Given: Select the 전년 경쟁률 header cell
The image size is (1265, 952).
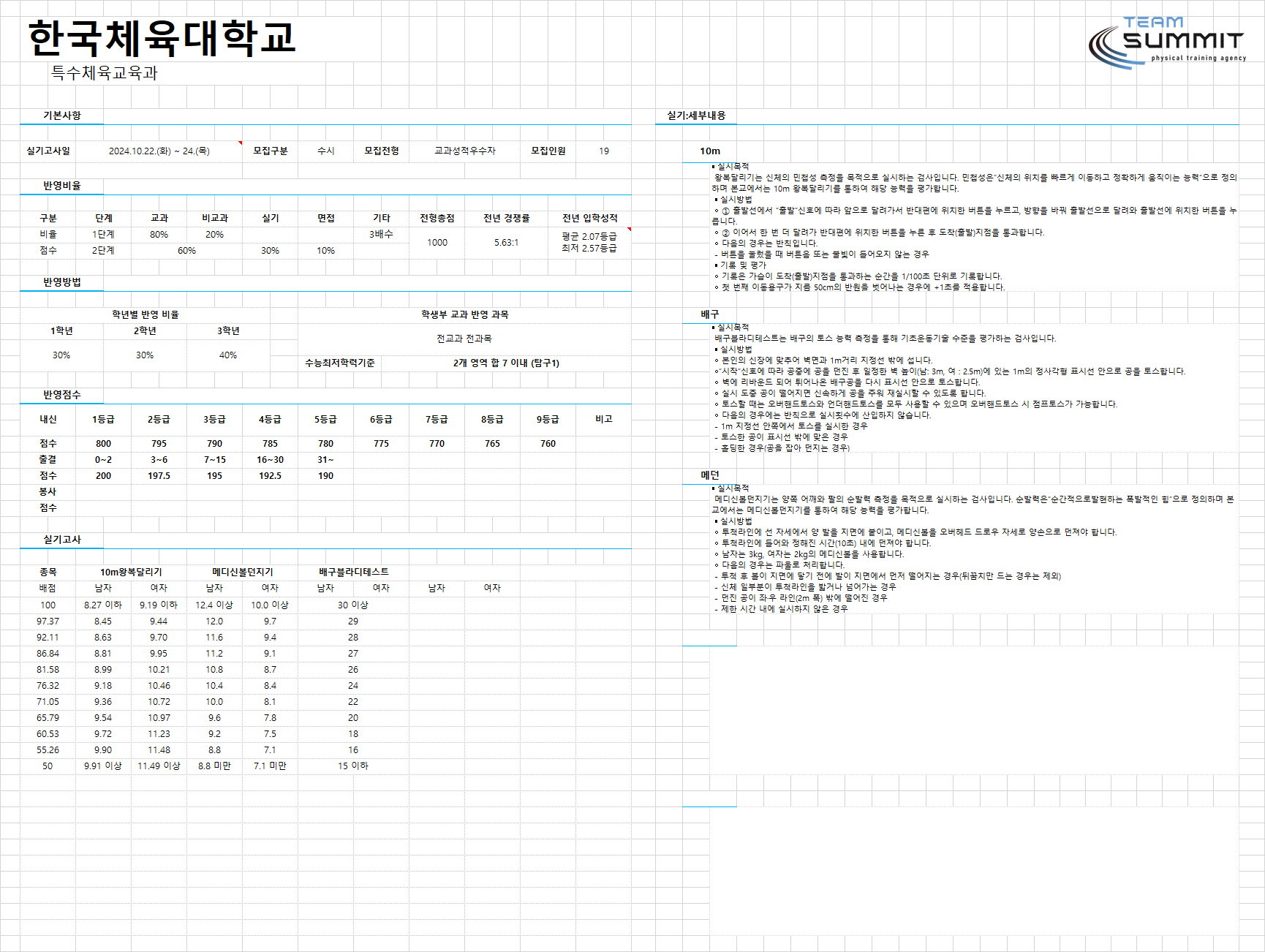Looking at the screenshot, I should coord(507,219).
